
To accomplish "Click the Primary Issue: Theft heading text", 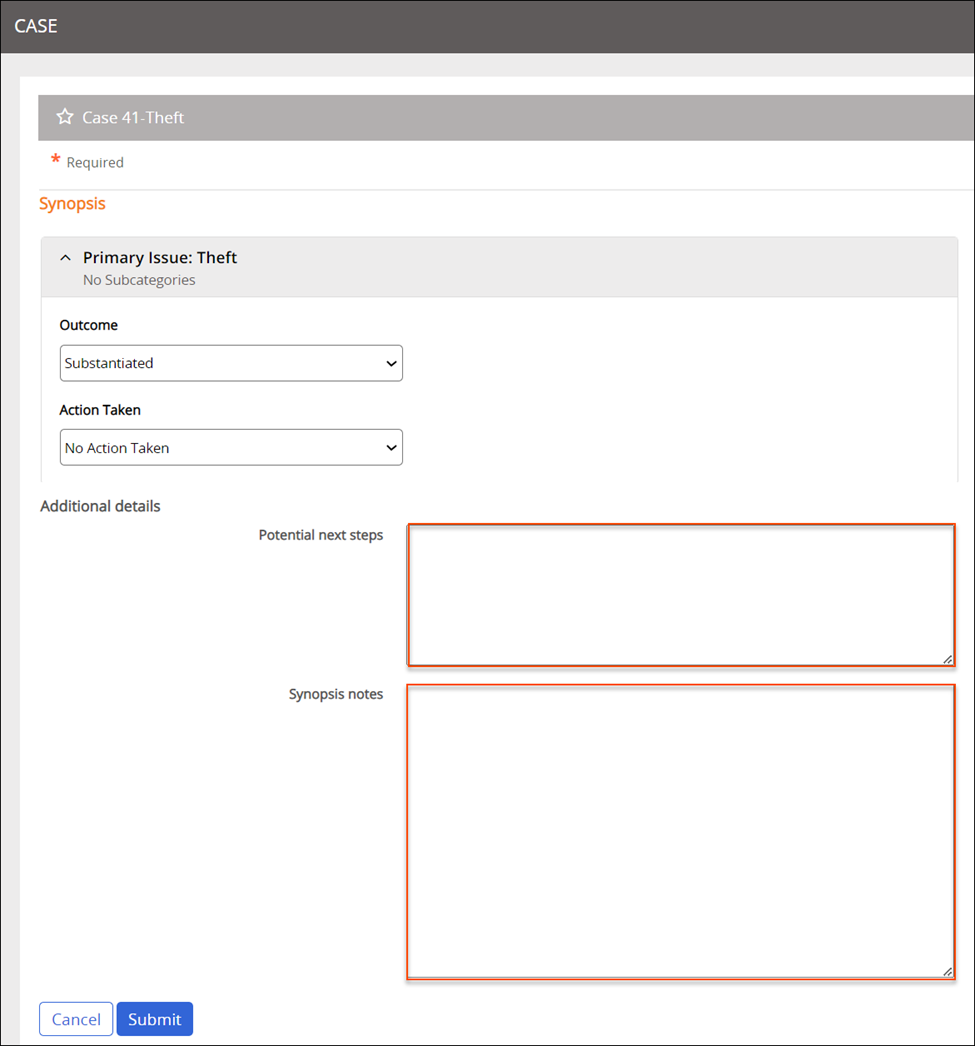I will tap(160, 258).
